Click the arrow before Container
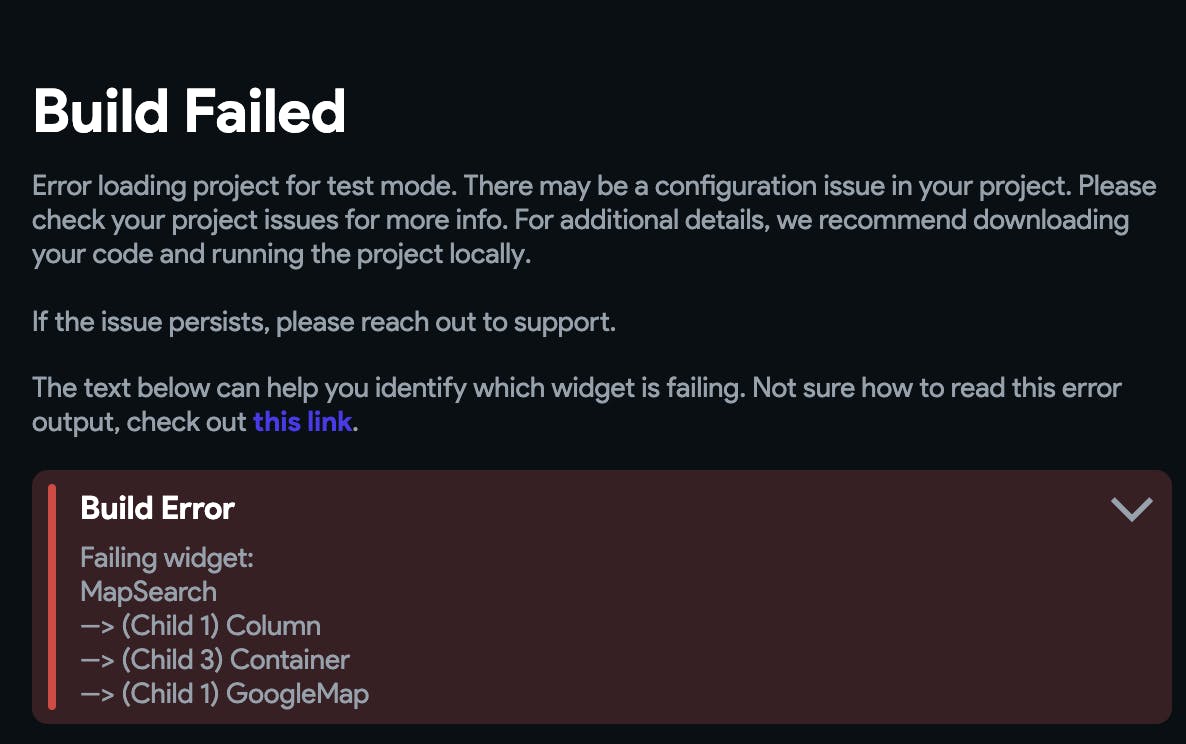This screenshot has width=1186, height=744. [97, 661]
